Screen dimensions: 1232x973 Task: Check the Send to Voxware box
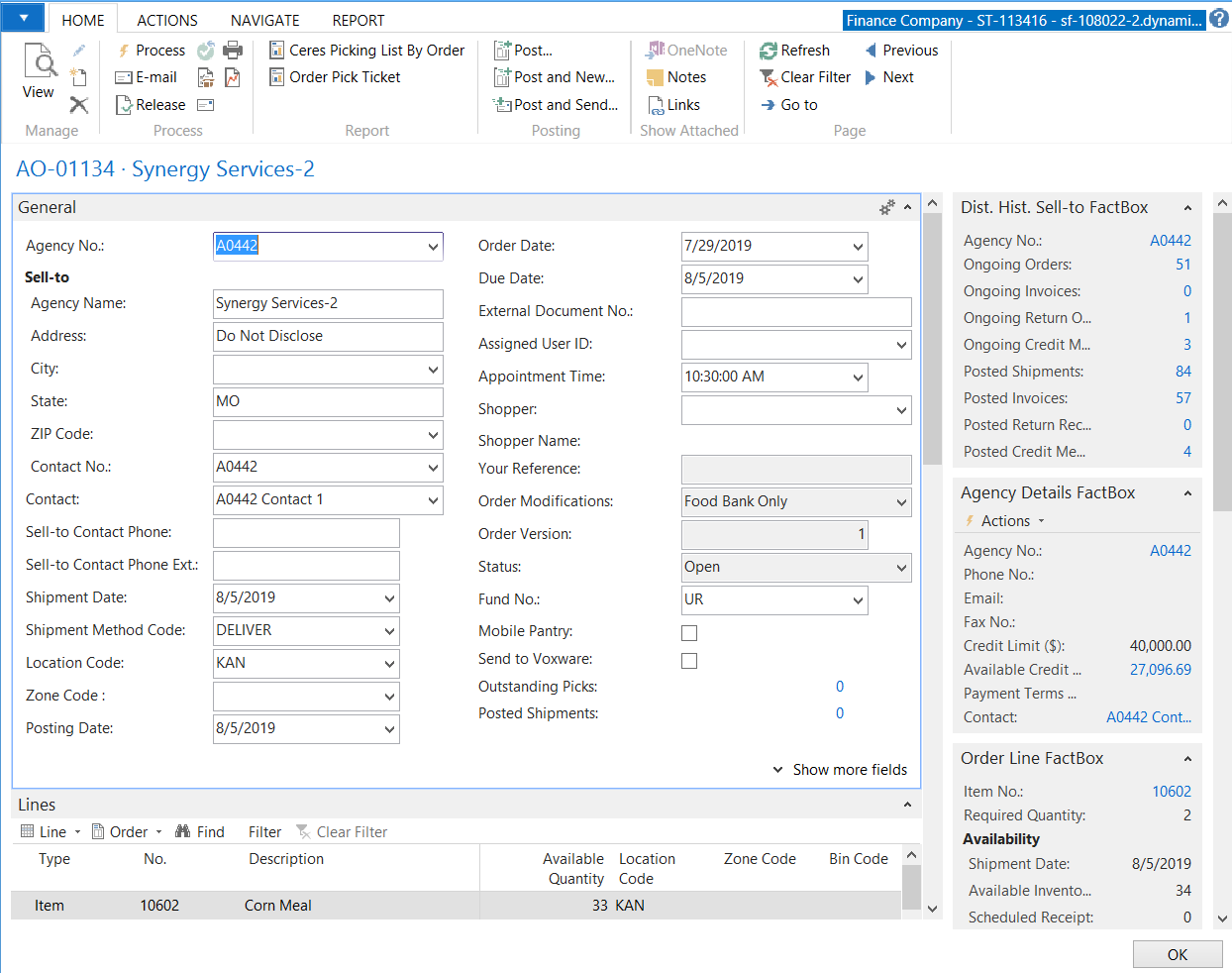(x=689, y=661)
